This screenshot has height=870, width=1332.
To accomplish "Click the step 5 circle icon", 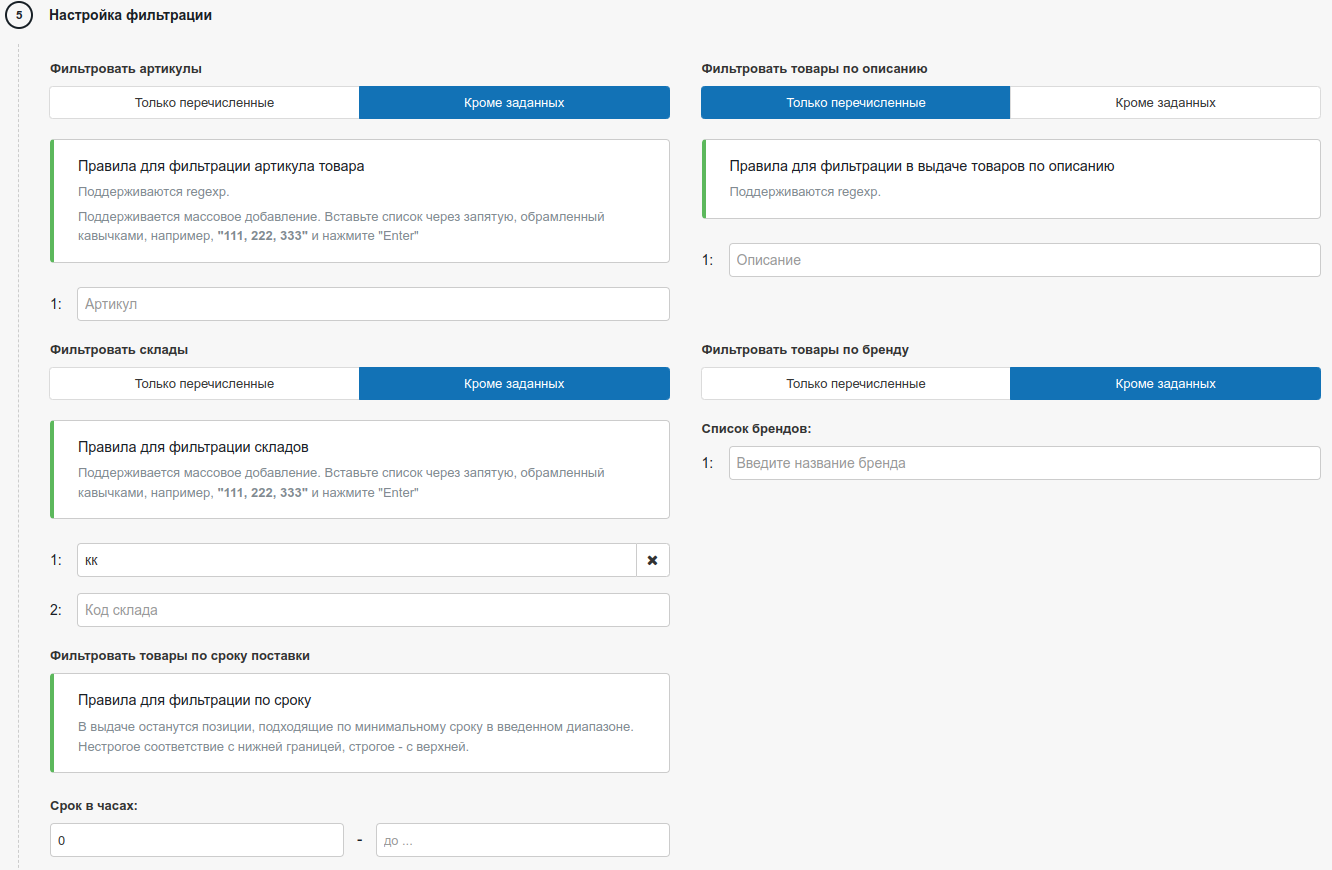I will click(x=19, y=16).
